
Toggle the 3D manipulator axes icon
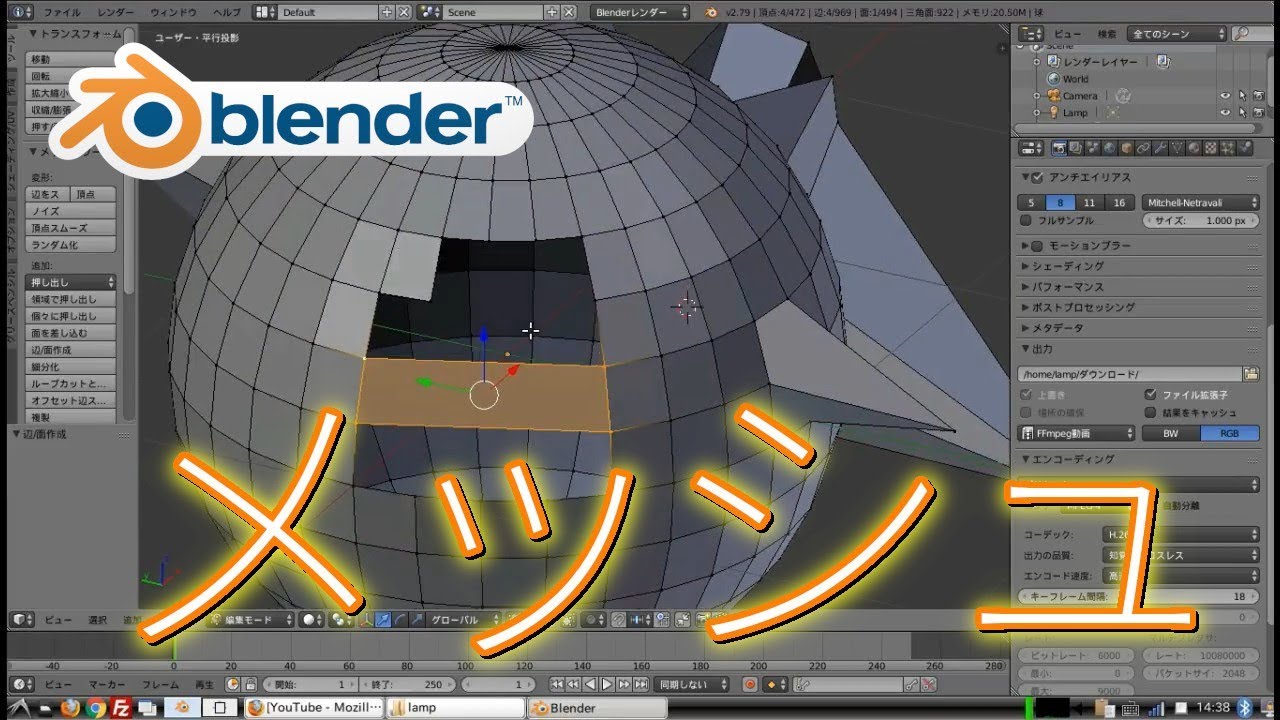pos(367,620)
